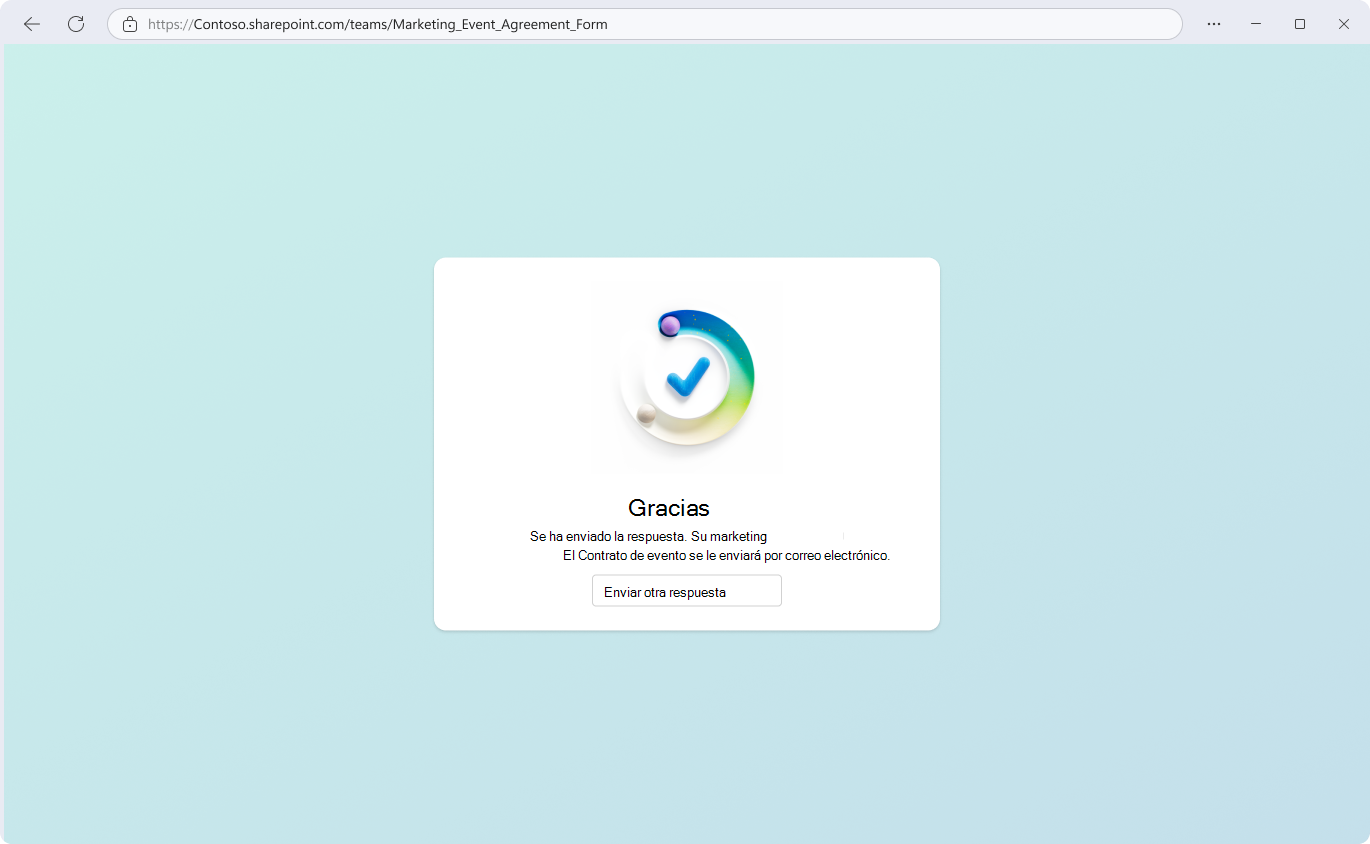Image resolution: width=1370 pixels, height=844 pixels.
Task: Click the checkmark confirmation graphic
Action: pos(687,377)
